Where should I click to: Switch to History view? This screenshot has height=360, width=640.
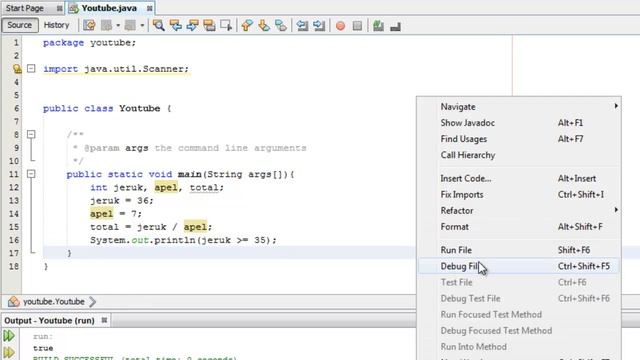click(x=56, y=25)
